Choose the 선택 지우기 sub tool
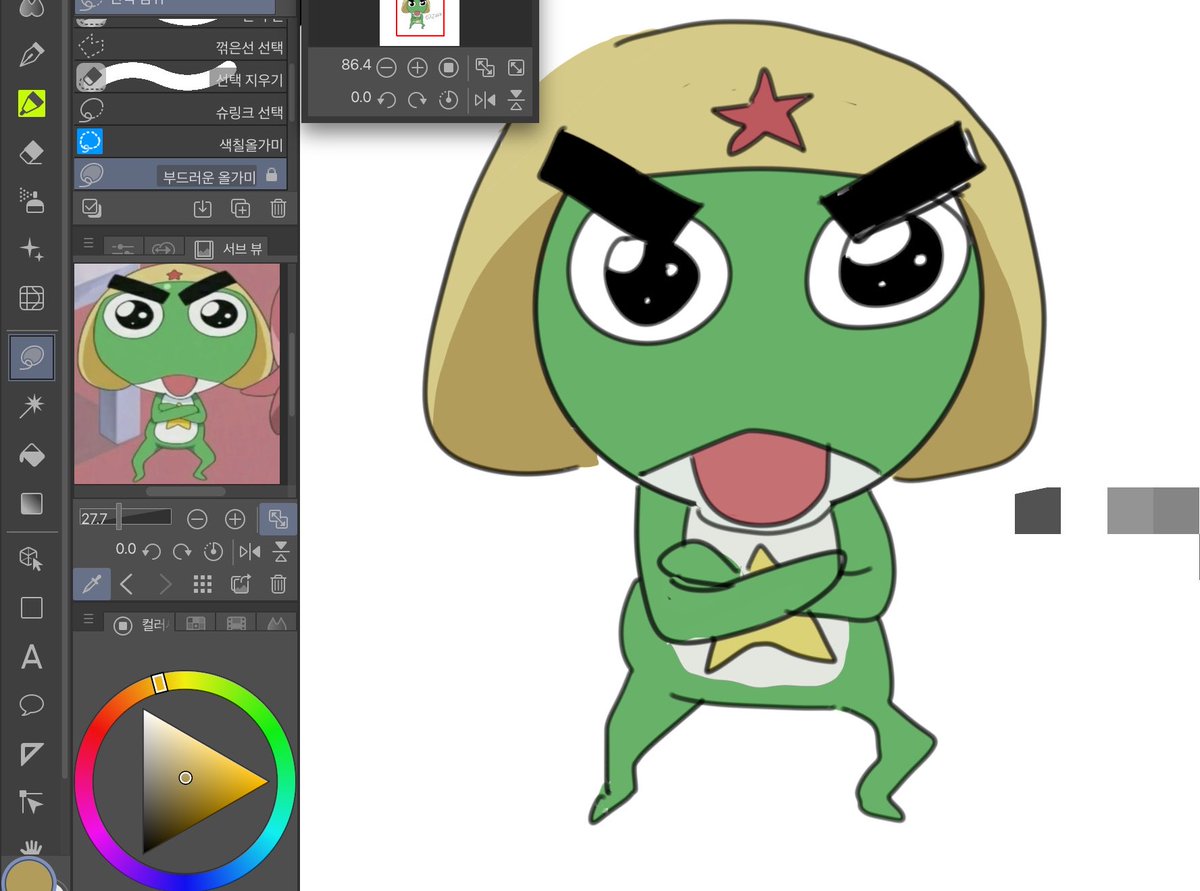The height and width of the screenshot is (891, 1200). tap(181, 78)
